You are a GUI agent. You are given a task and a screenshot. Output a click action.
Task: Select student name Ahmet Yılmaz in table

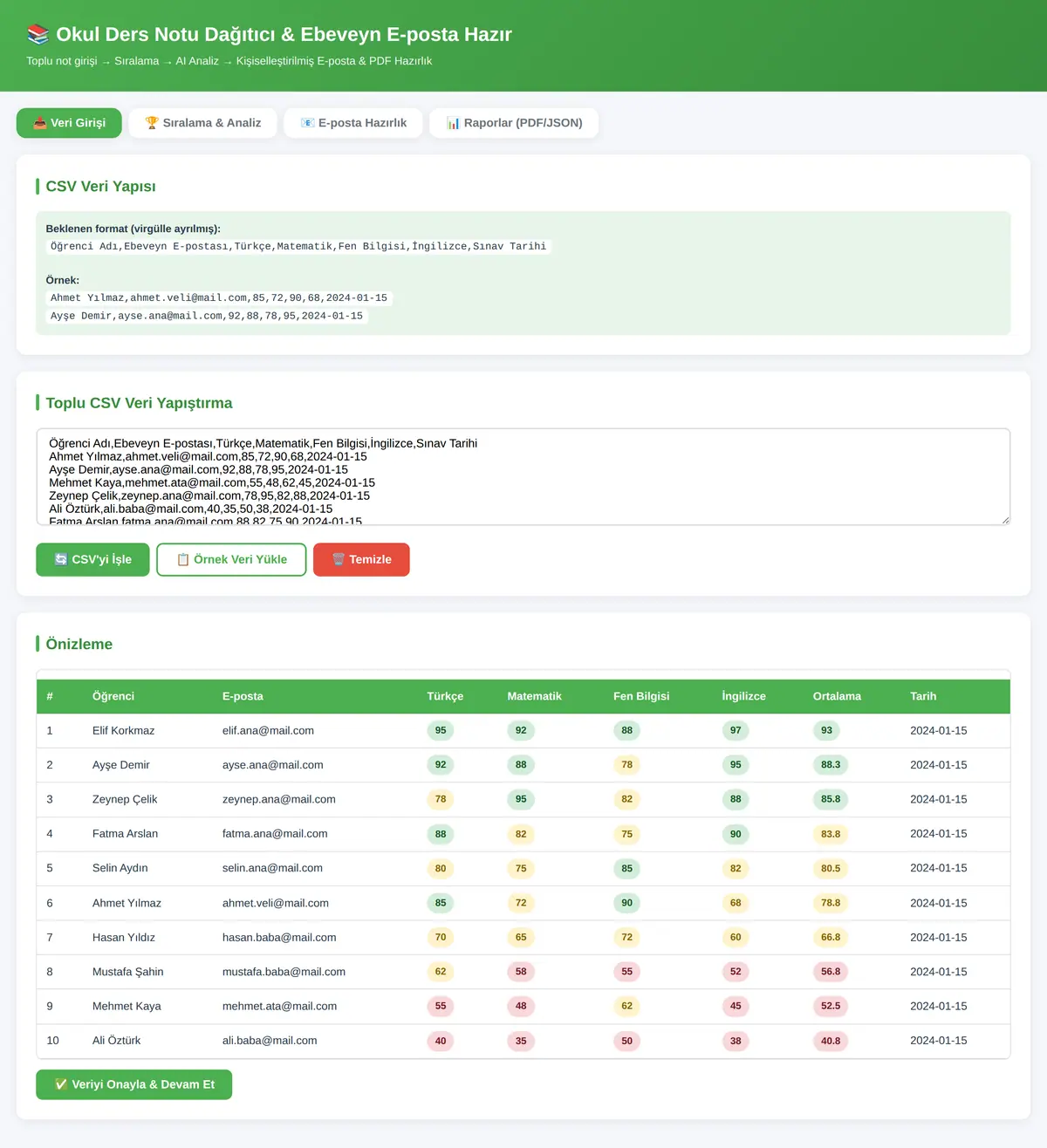click(x=127, y=903)
